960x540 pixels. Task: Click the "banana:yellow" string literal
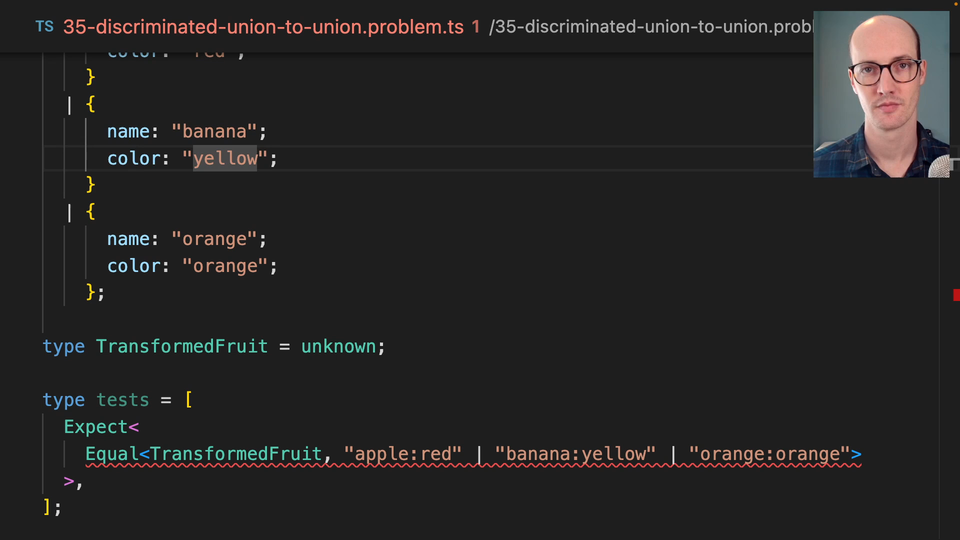(x=575, y=454)
